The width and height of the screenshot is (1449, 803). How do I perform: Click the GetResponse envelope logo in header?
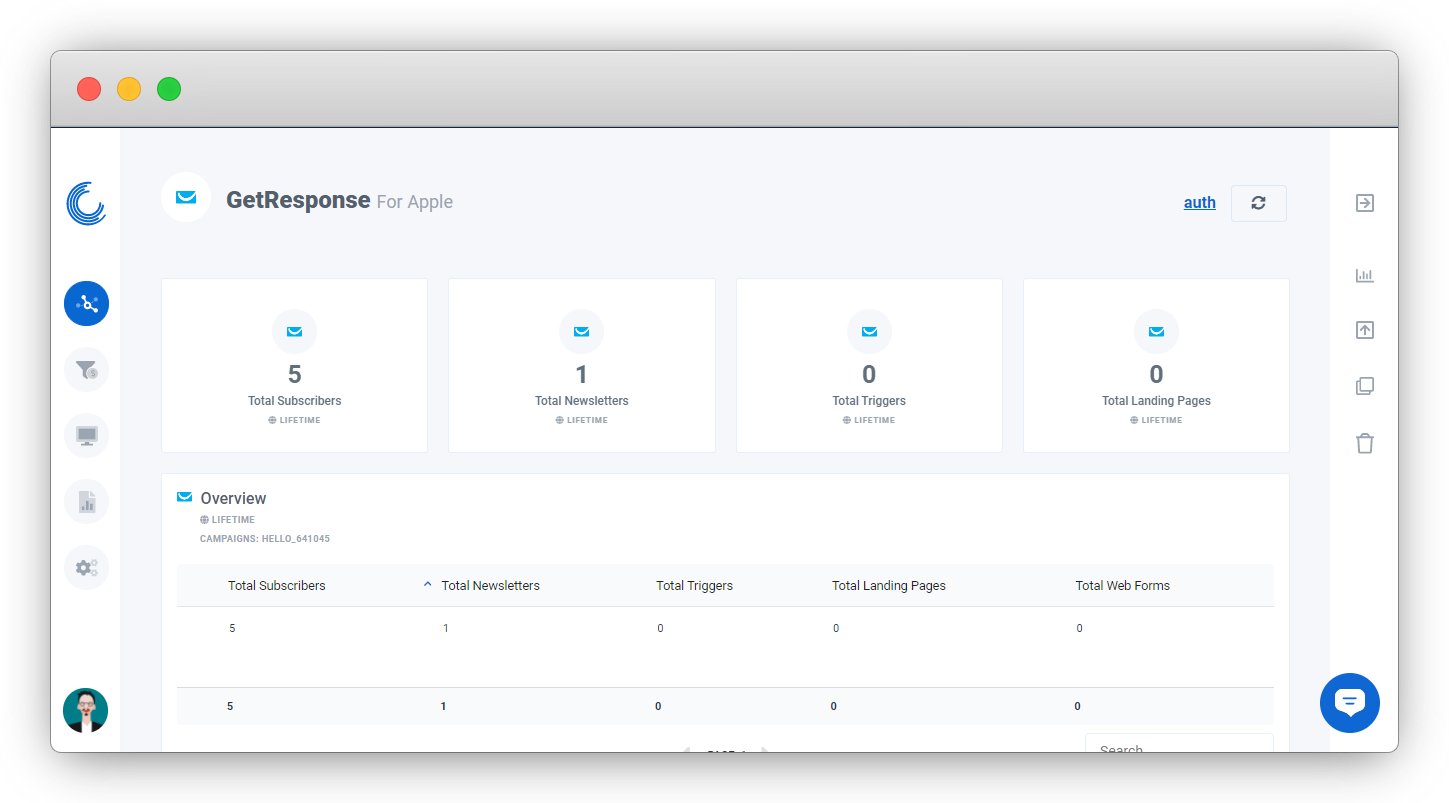coord(186,197)
